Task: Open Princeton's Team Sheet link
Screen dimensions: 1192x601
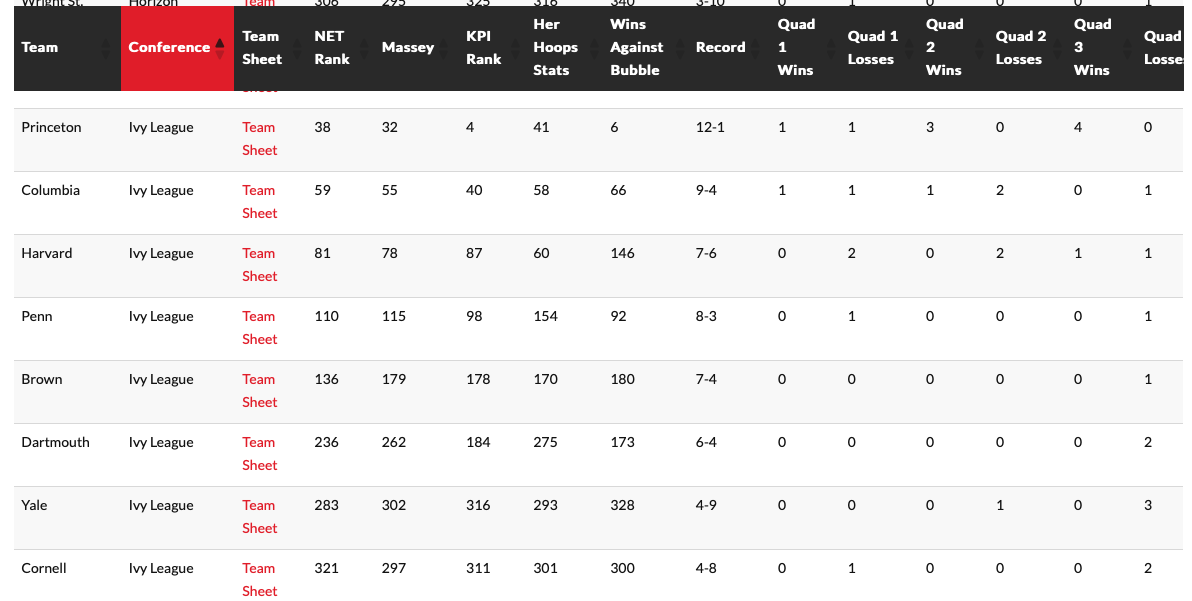Action: (x=259, y=139)
